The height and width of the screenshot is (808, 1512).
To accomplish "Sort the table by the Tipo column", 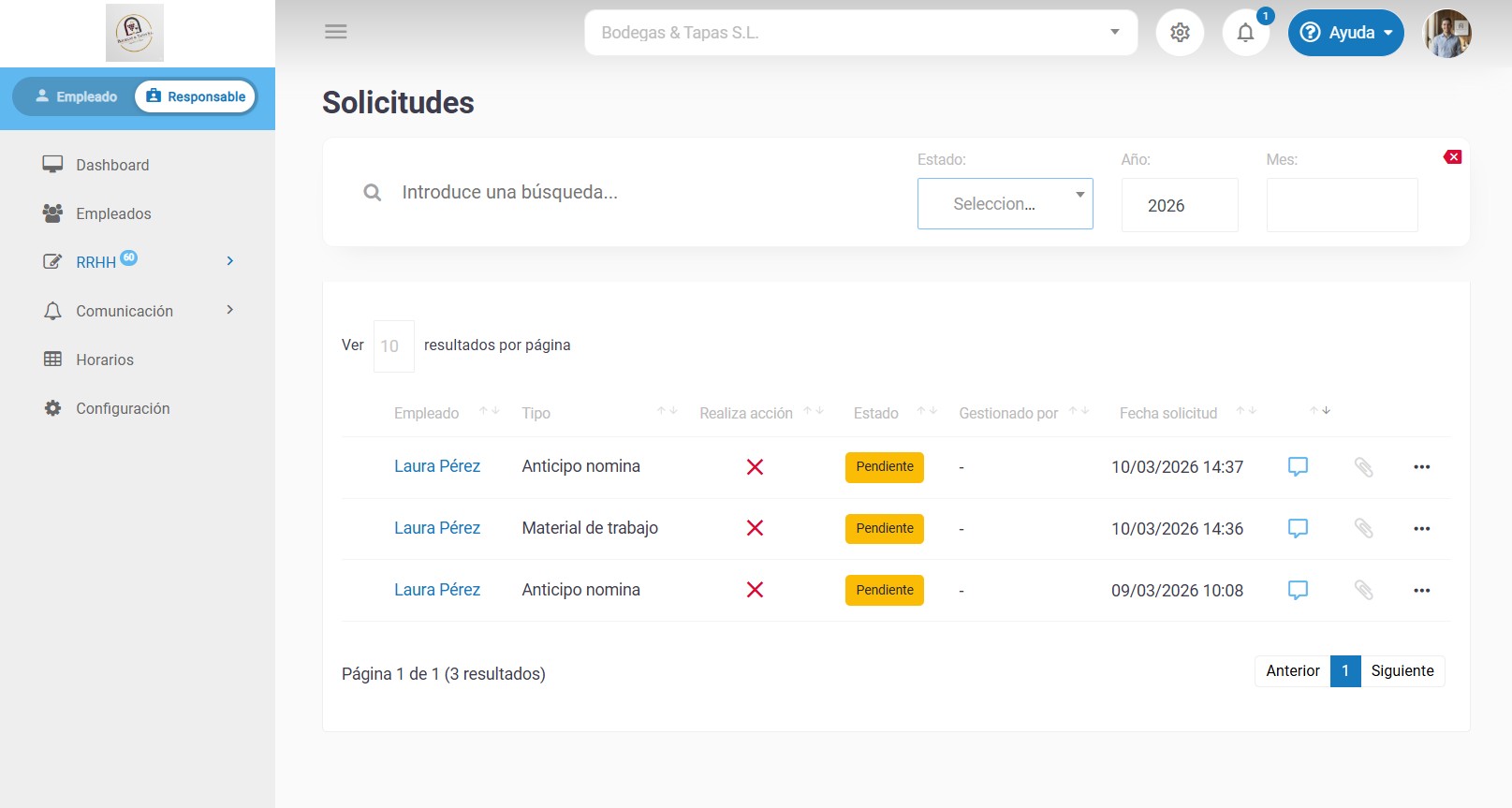I will (x=667, y=411).
